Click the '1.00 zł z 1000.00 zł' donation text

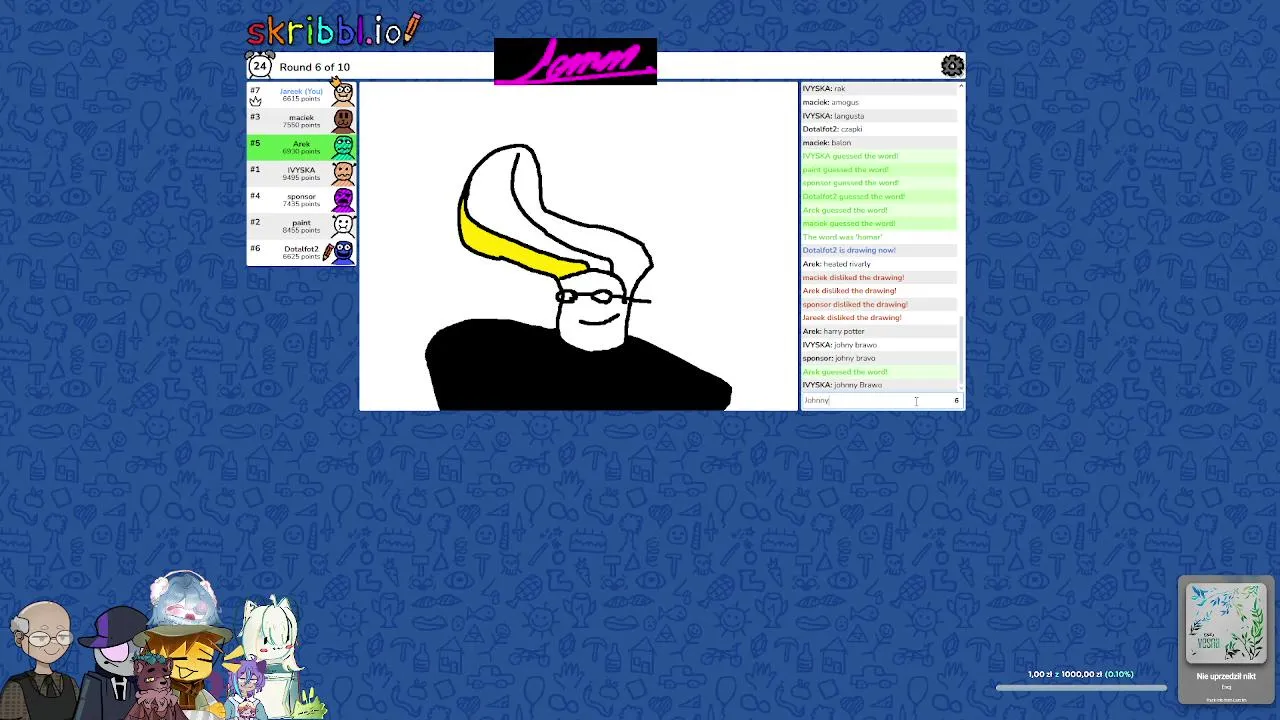tap(1081, 674)
